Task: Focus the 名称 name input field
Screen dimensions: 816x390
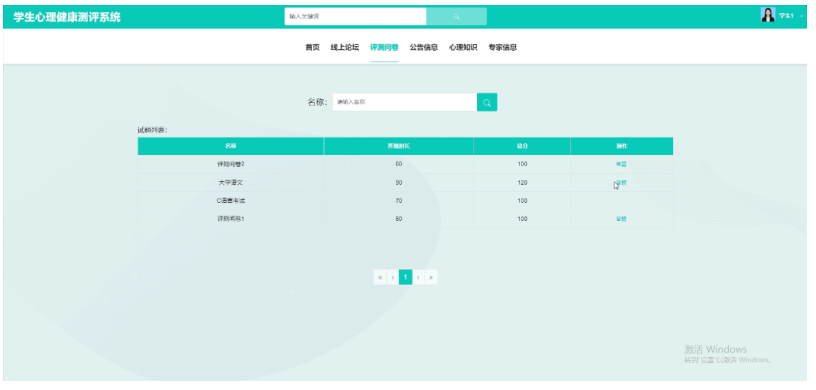Action: [405, 103]
